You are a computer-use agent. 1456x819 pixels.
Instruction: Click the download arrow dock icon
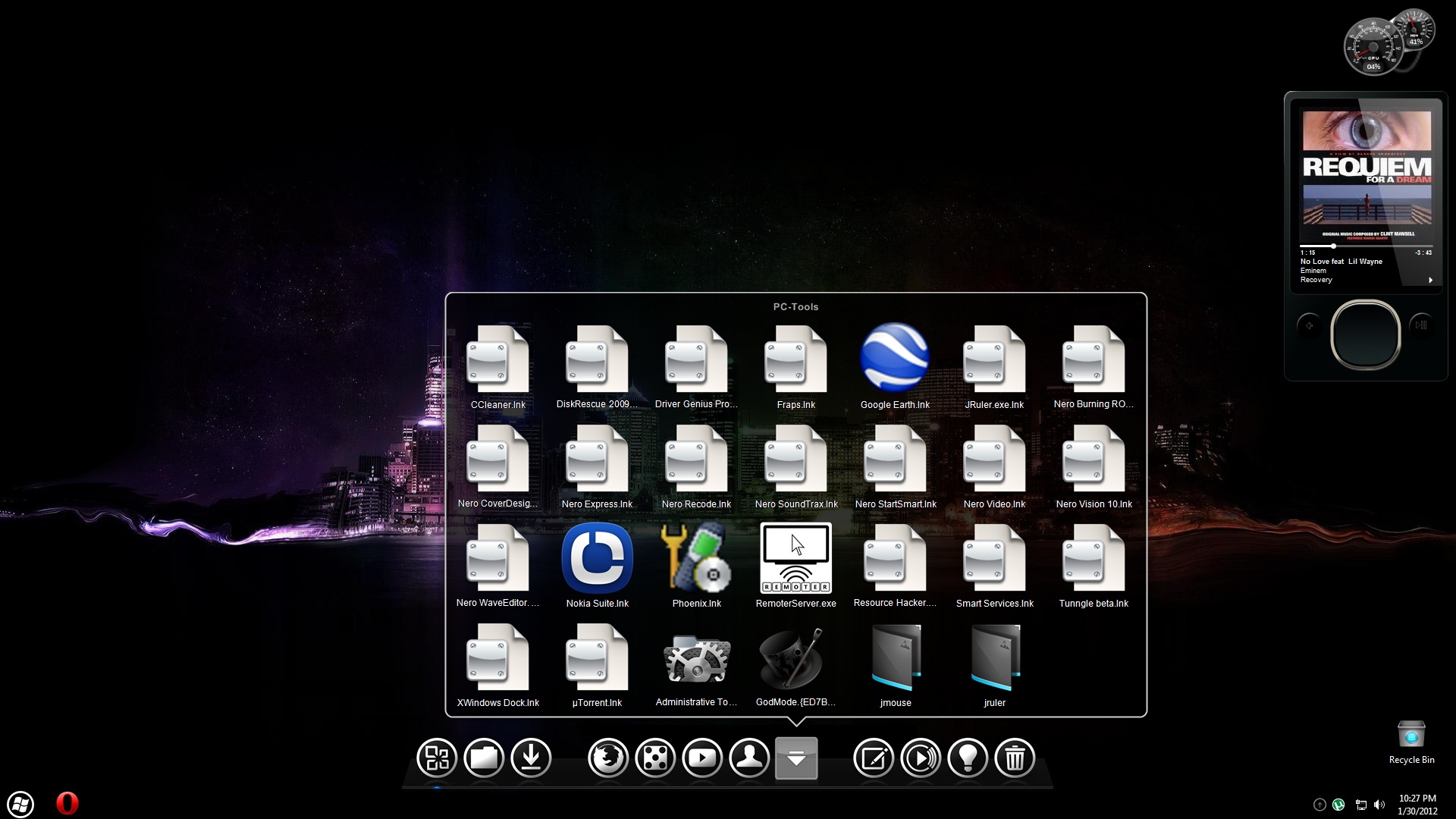(531, 758)
